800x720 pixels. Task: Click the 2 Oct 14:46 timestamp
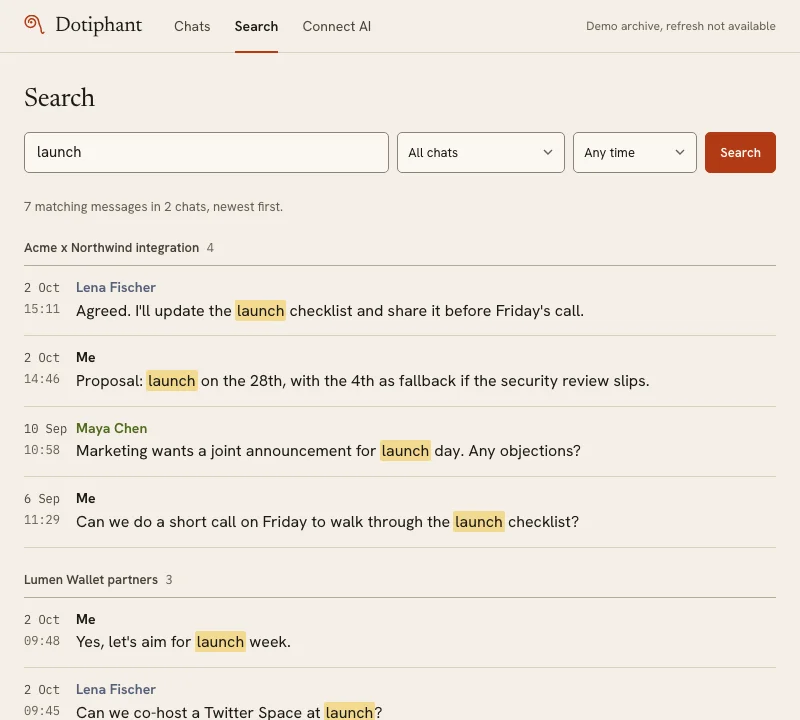[42, 368]
